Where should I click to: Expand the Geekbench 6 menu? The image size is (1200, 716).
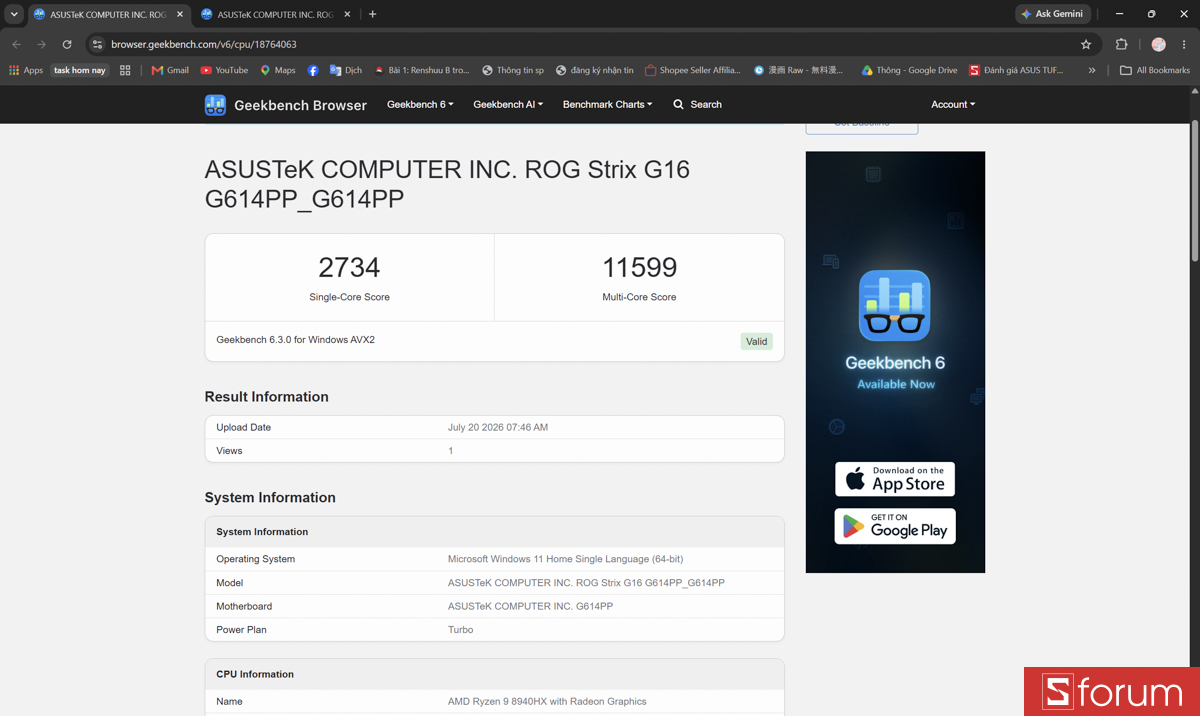click(420, 104)
